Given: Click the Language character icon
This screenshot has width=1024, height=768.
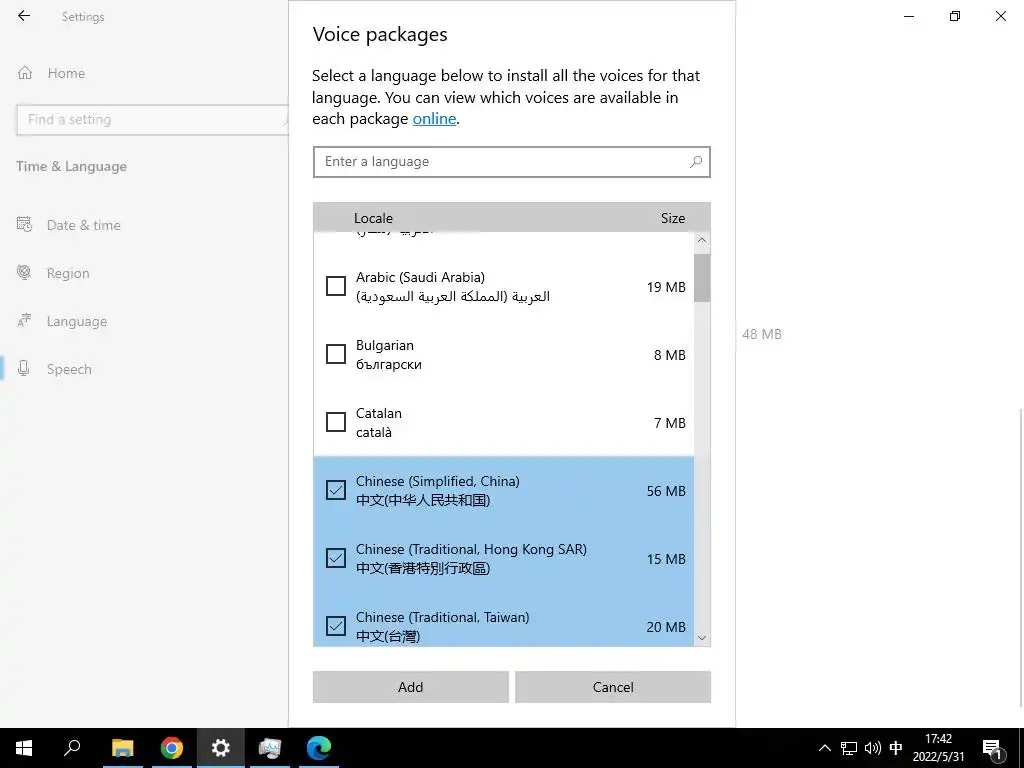Looking at the screenshot, I should click(x=24, y=321).
